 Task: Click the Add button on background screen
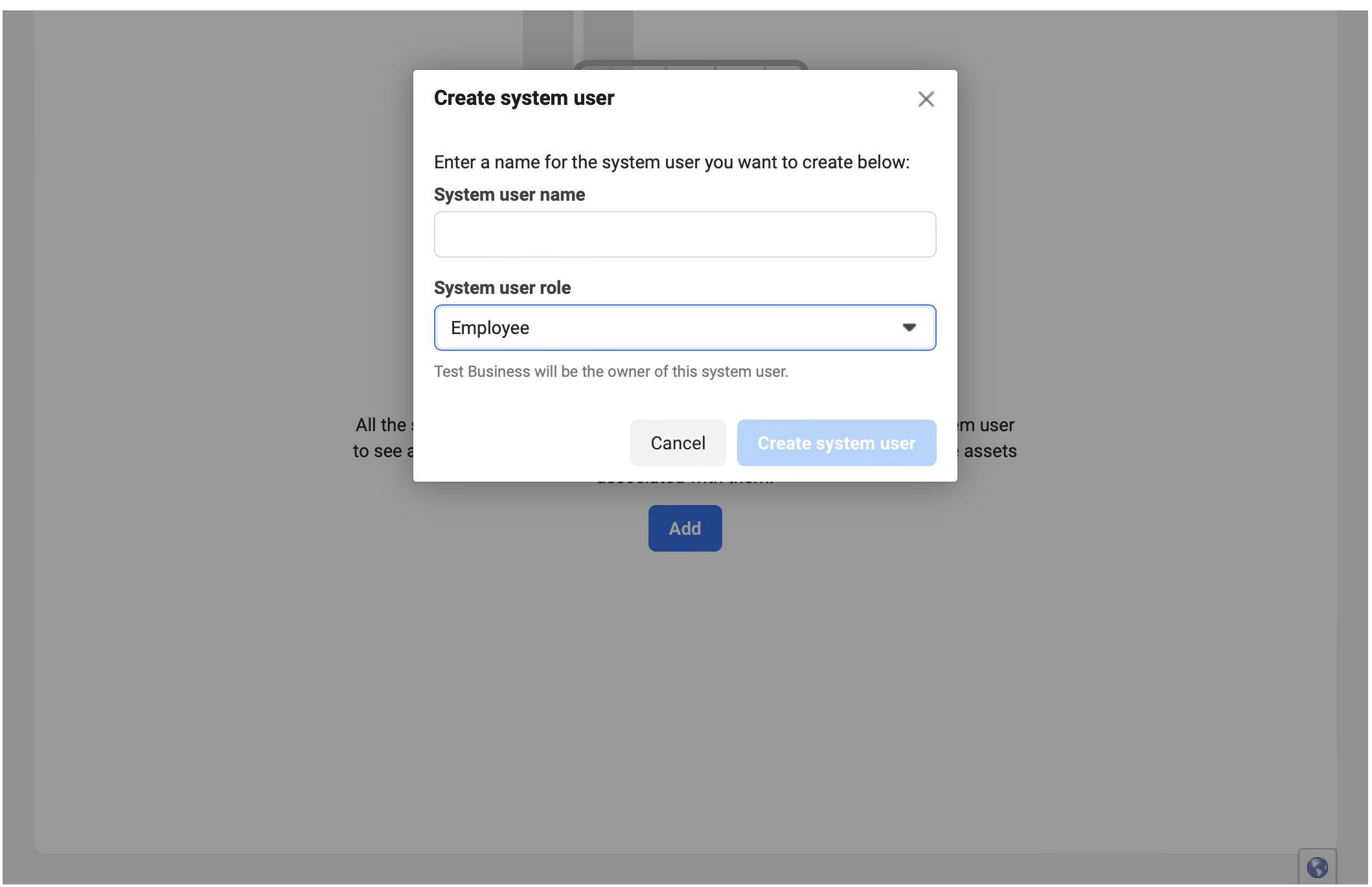click(x=685, y=528)
